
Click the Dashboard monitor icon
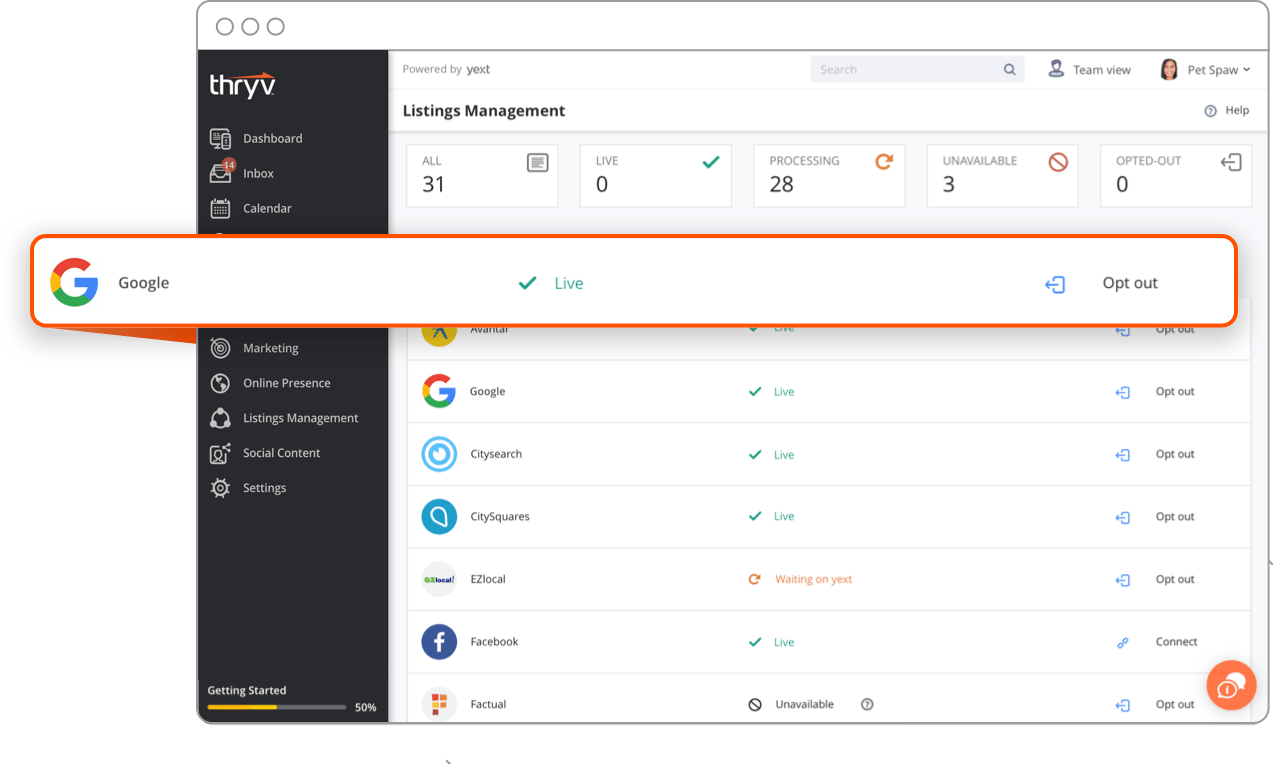(x=220, y=138)
